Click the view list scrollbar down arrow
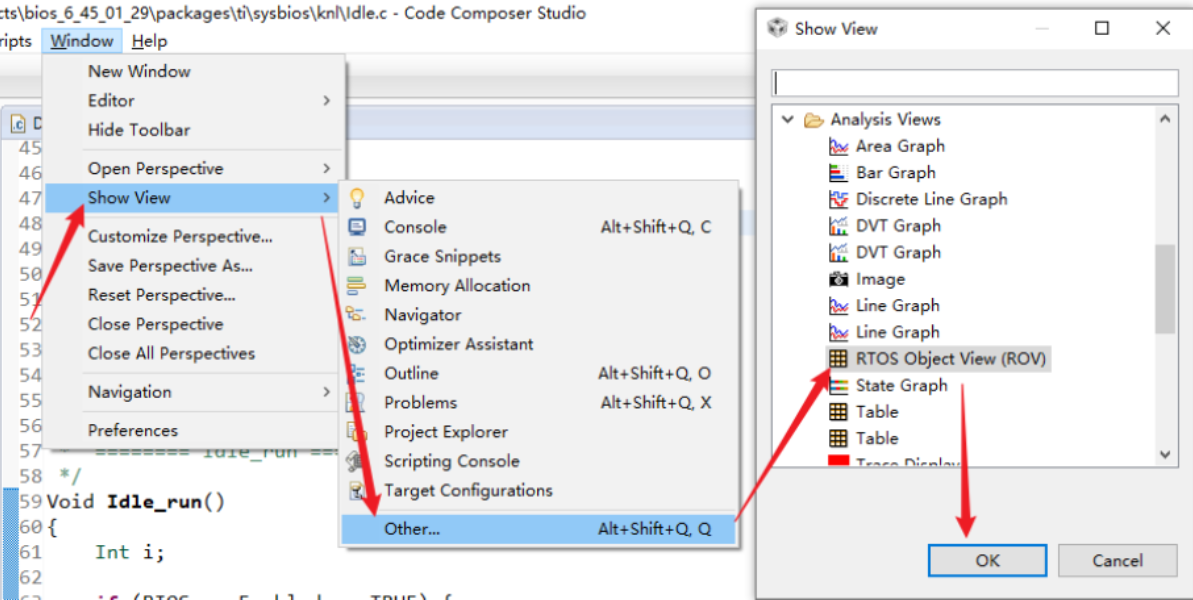 point(1165,453)
